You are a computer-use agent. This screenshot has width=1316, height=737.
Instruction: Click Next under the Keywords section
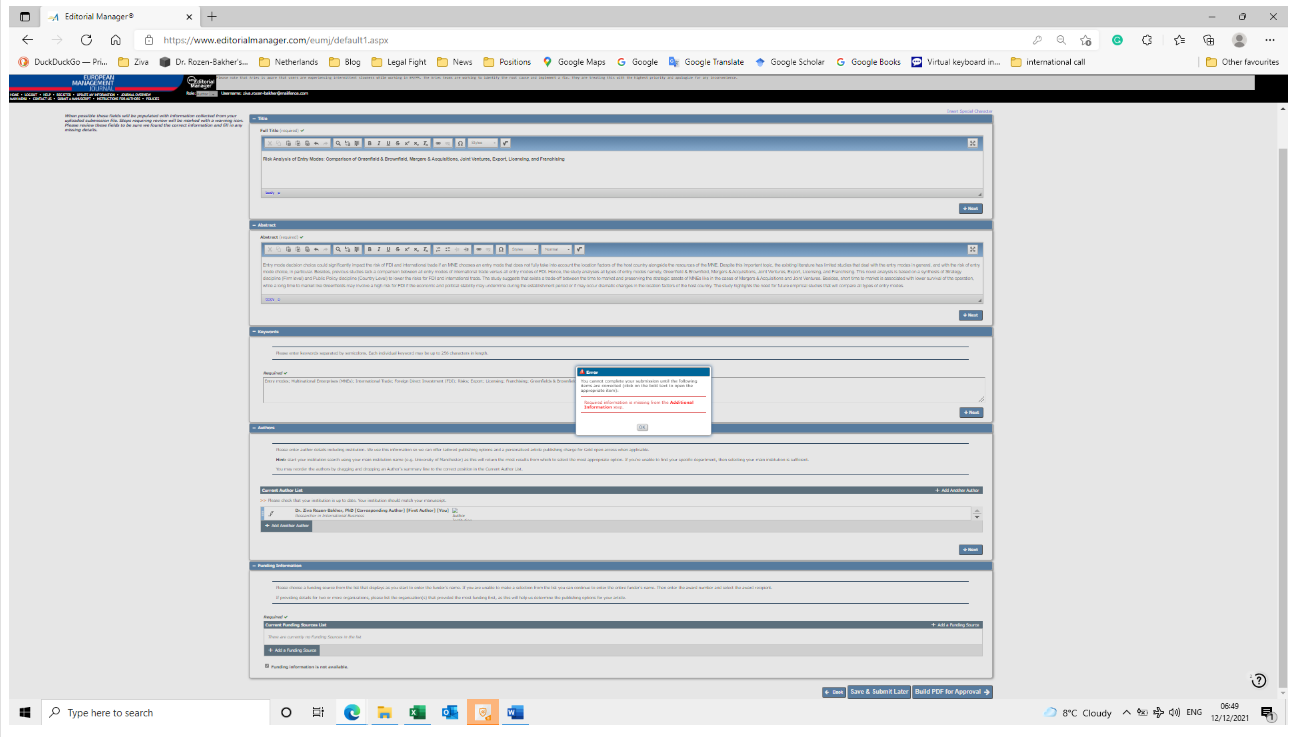pos(970,412)
